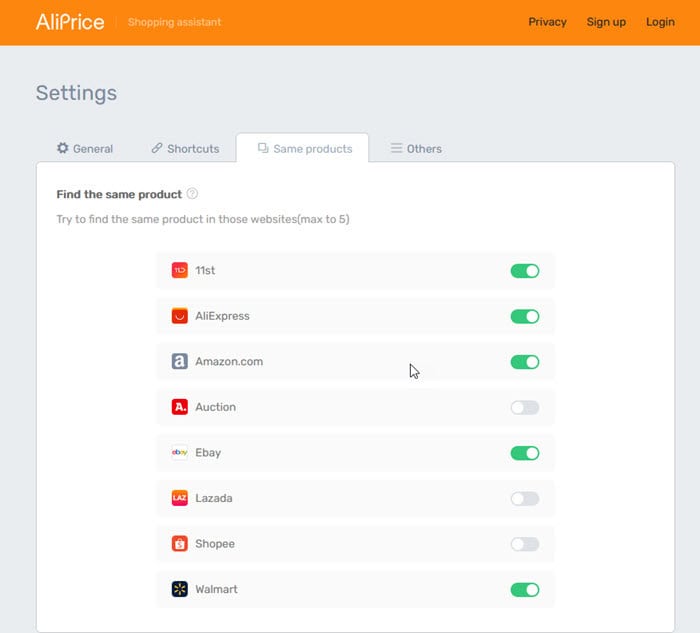Click the Walmart logo icon
Image resolution: width=700 pixels, height=633 pixels.
pyautogui.click(x=179, y=589)
